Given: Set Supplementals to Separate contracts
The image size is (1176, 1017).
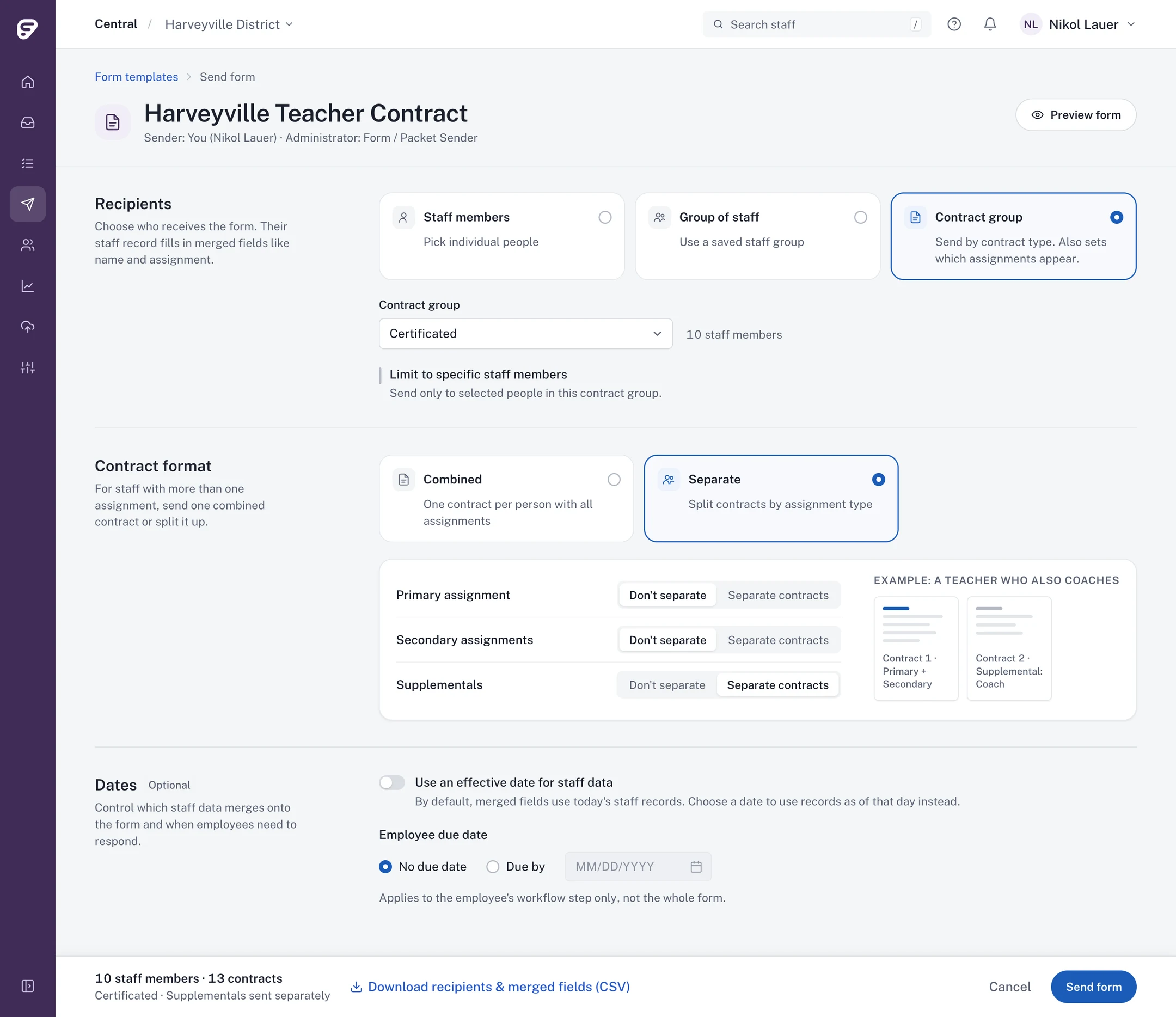Looking at the screenshot, I should [x=777, y=685].
